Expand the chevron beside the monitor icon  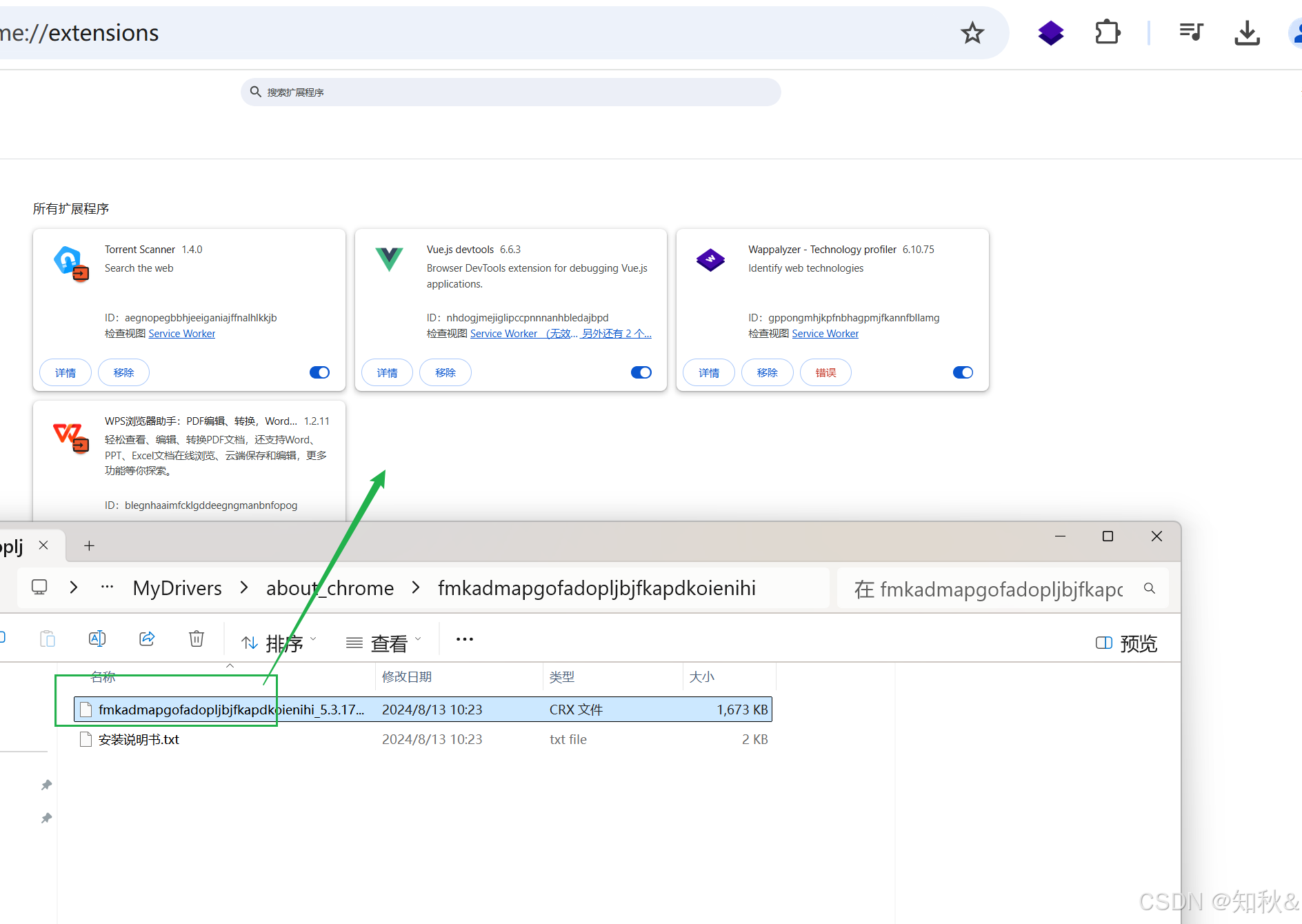point(74,587)
